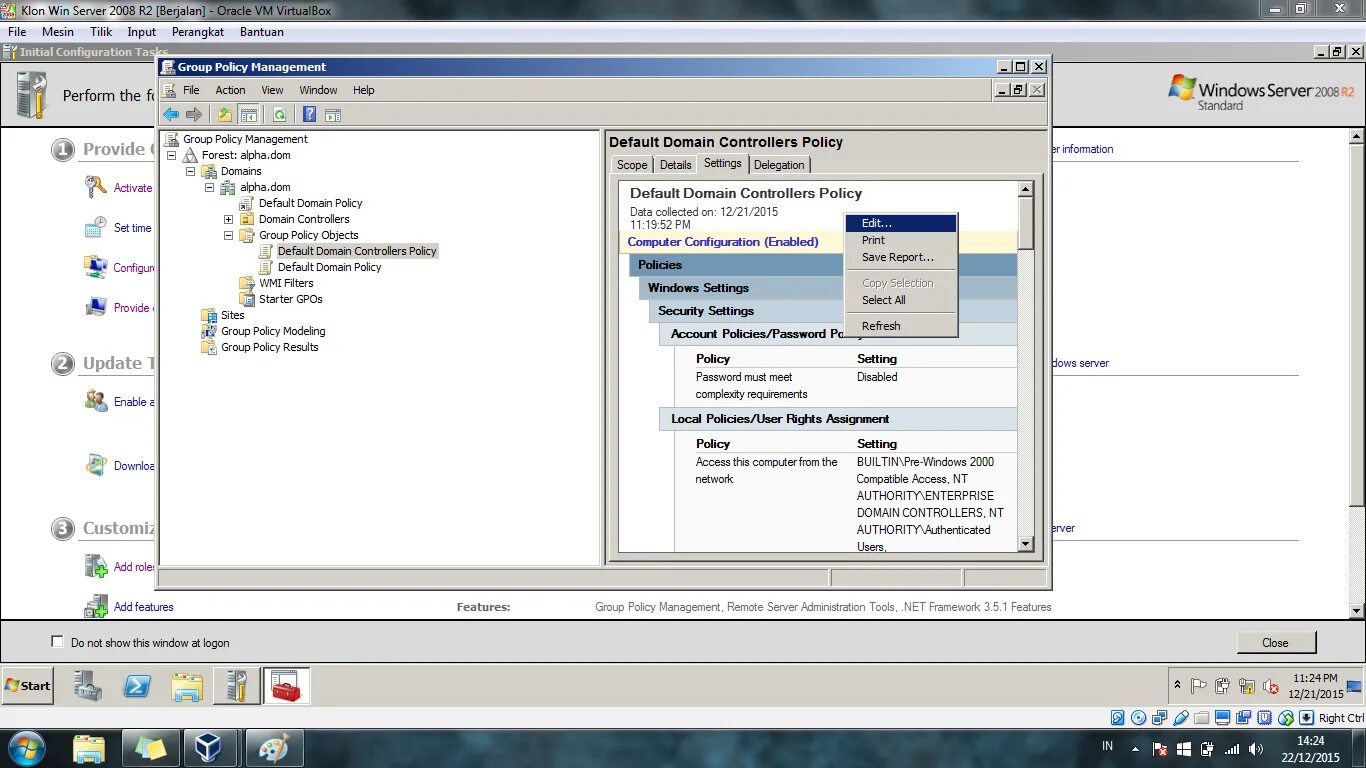This screenshot has height=768, width=1366.
Task: Open Server Manager from guest taskbar
Action: click(88, 686)
